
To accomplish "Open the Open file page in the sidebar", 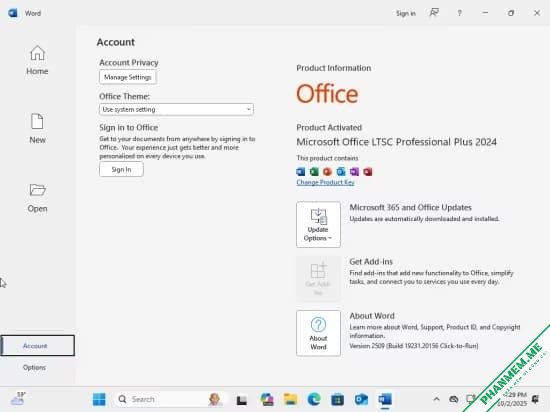I will point(37,198).
